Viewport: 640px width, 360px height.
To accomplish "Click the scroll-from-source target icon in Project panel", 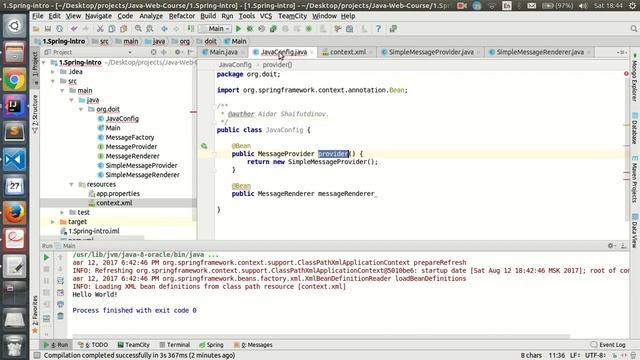I will pyautogui.click(x=153, y=52).
